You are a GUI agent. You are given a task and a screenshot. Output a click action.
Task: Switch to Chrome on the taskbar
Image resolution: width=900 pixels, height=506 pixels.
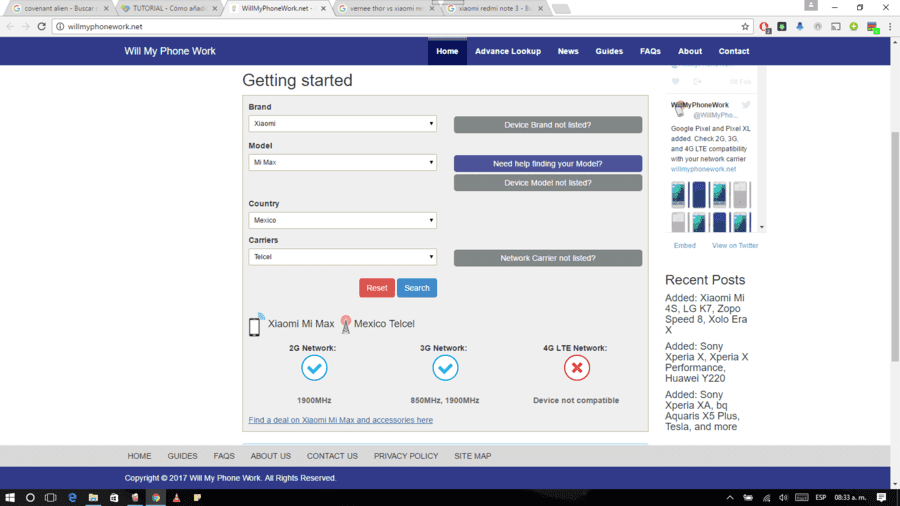coord(156,497)
